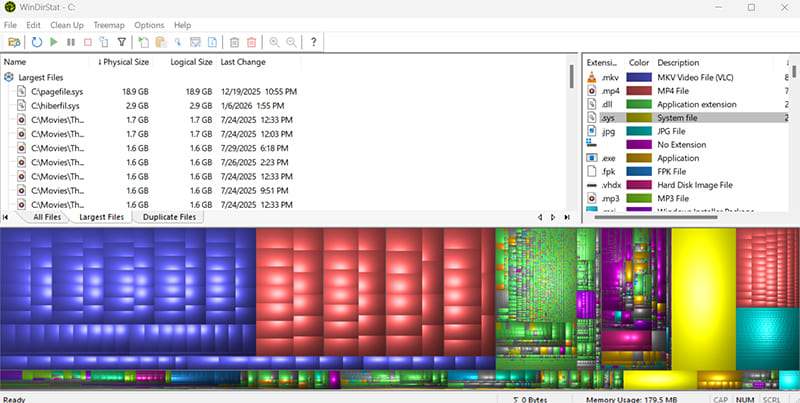Open the Clean Up menu

pos(67,25)
